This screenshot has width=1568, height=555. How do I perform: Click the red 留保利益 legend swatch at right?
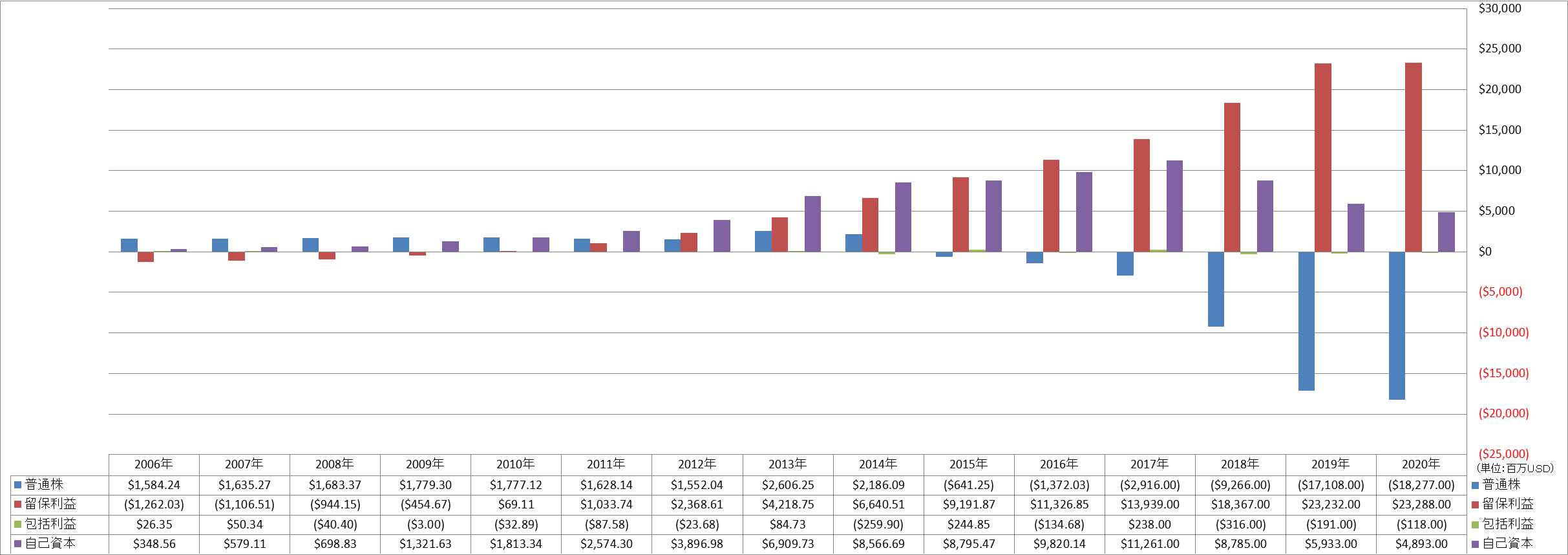1475,505
